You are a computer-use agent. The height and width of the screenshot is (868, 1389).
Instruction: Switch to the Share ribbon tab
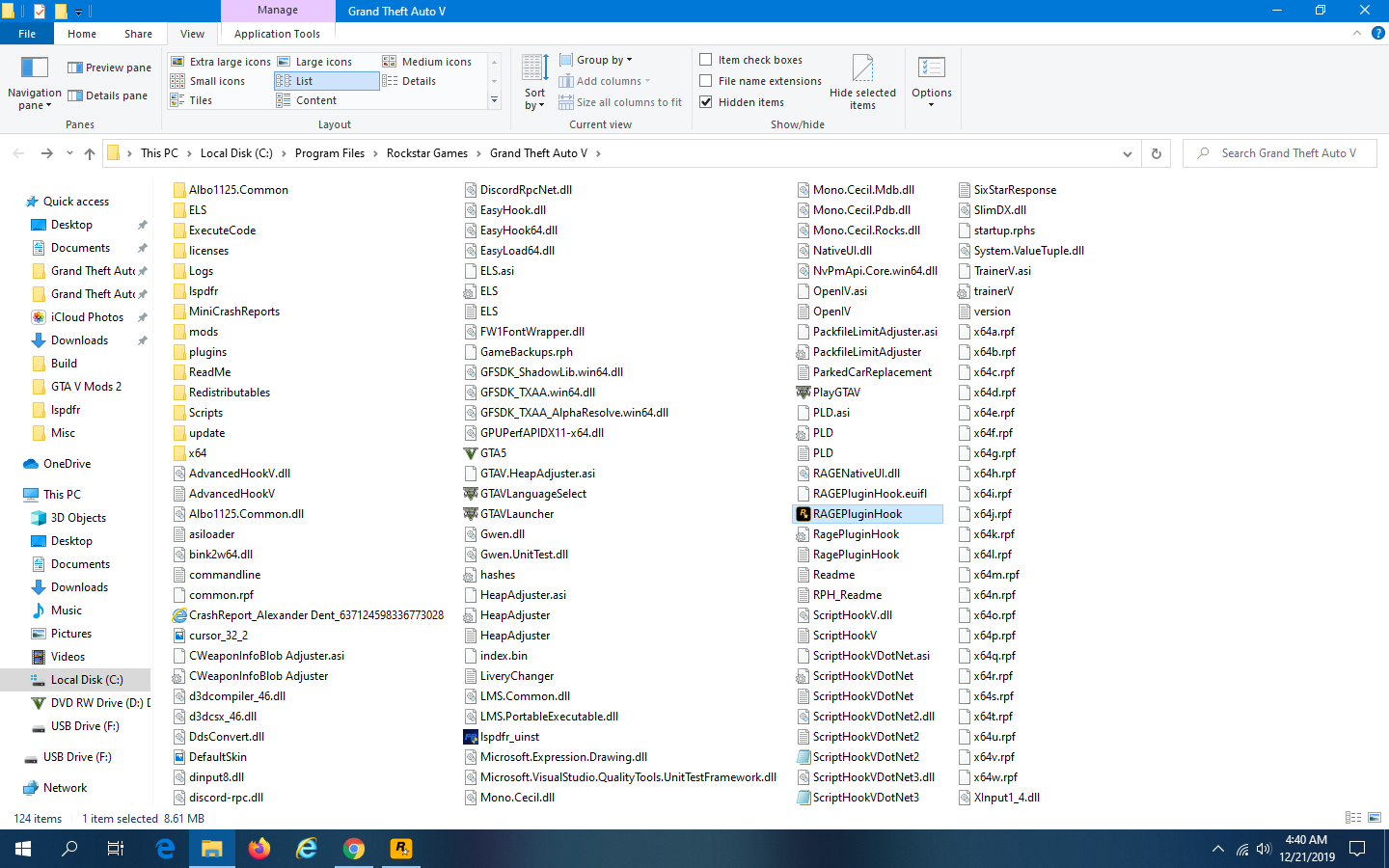[138, 34]
